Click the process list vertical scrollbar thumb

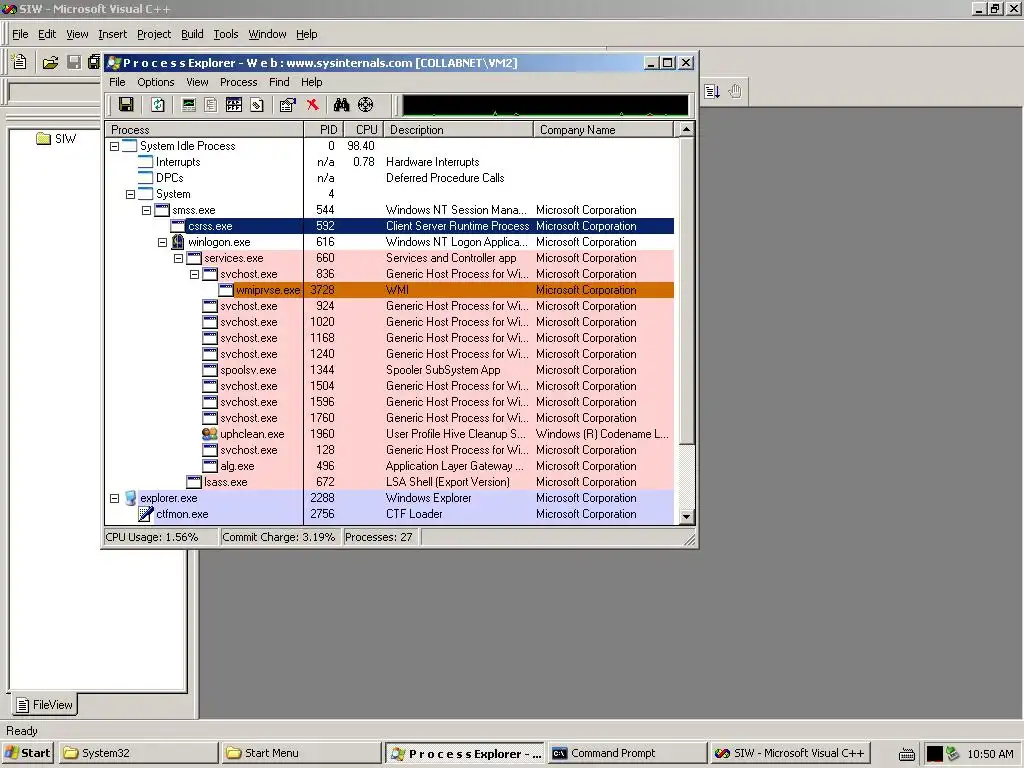[686, 291]
